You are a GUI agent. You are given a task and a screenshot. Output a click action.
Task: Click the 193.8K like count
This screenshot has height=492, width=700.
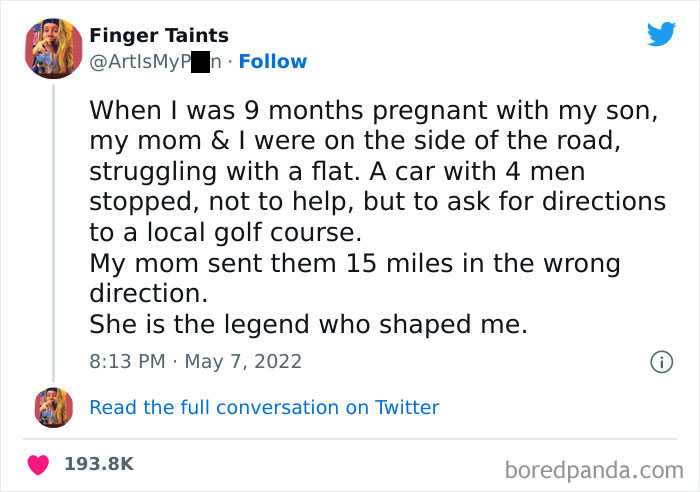[x=98, y=464]
